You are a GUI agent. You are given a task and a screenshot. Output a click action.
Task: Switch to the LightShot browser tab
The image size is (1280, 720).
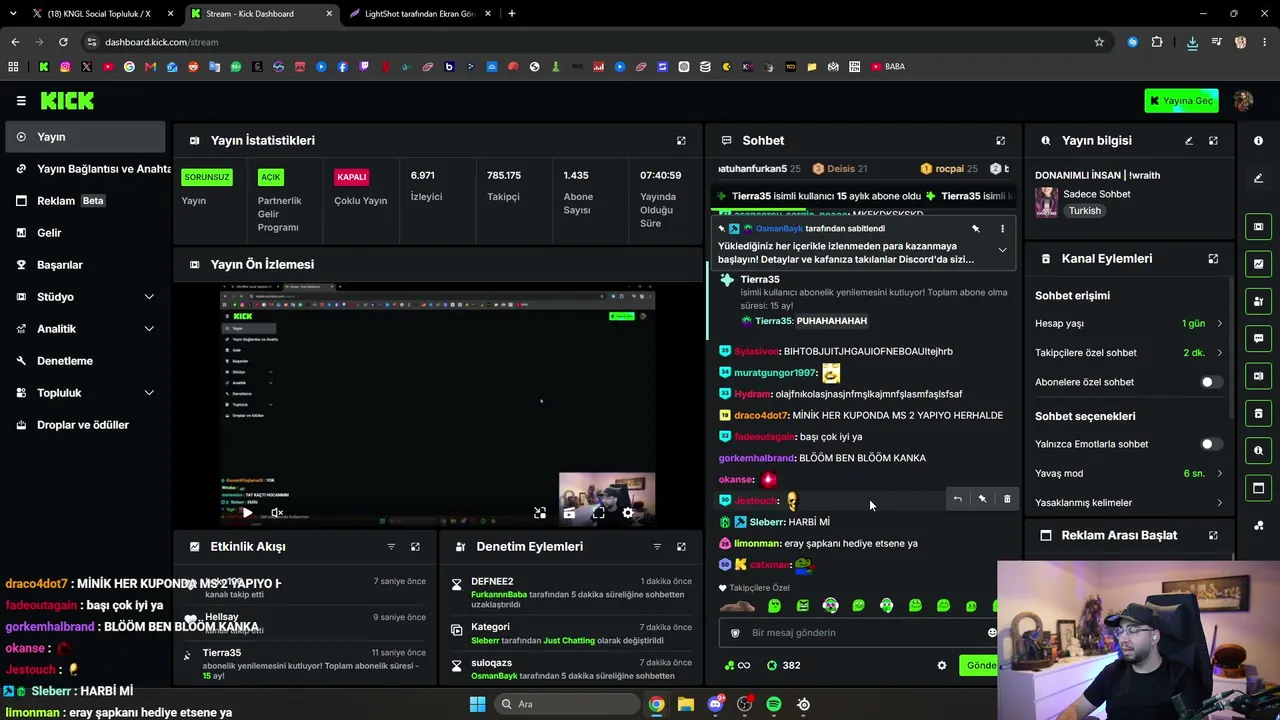click(x=420, y=14)
